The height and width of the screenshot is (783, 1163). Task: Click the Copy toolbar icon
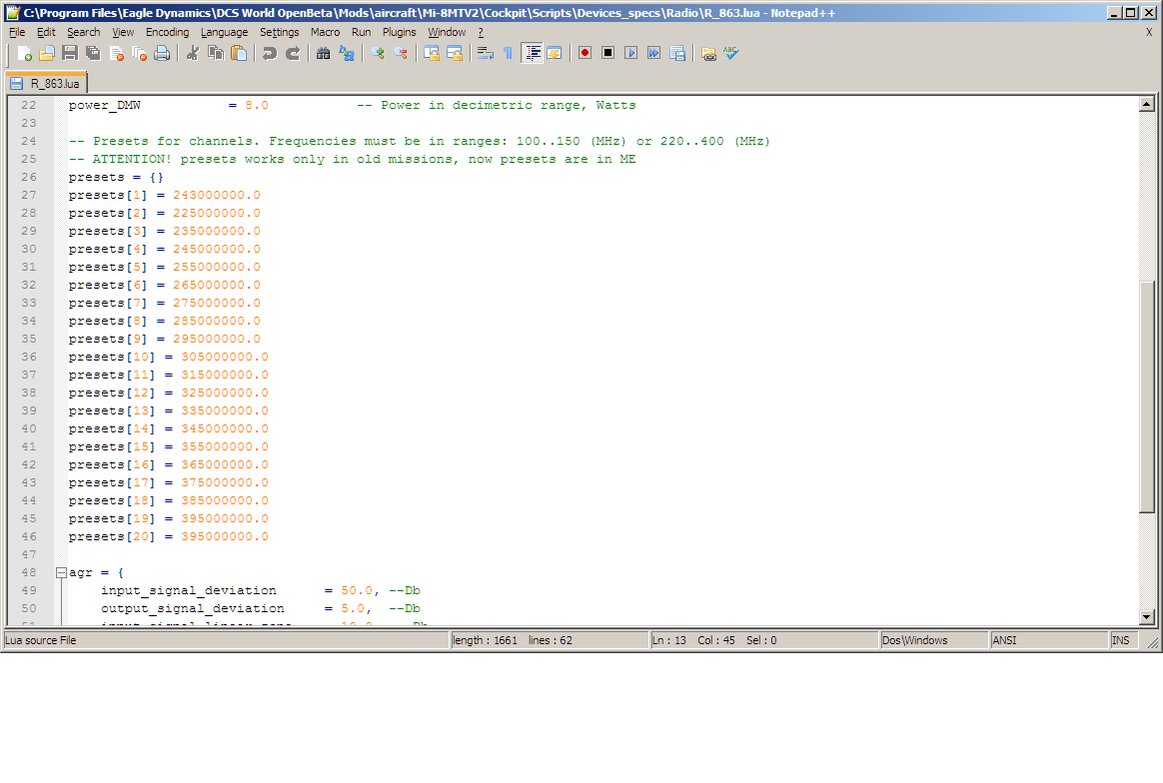point(216,53)
